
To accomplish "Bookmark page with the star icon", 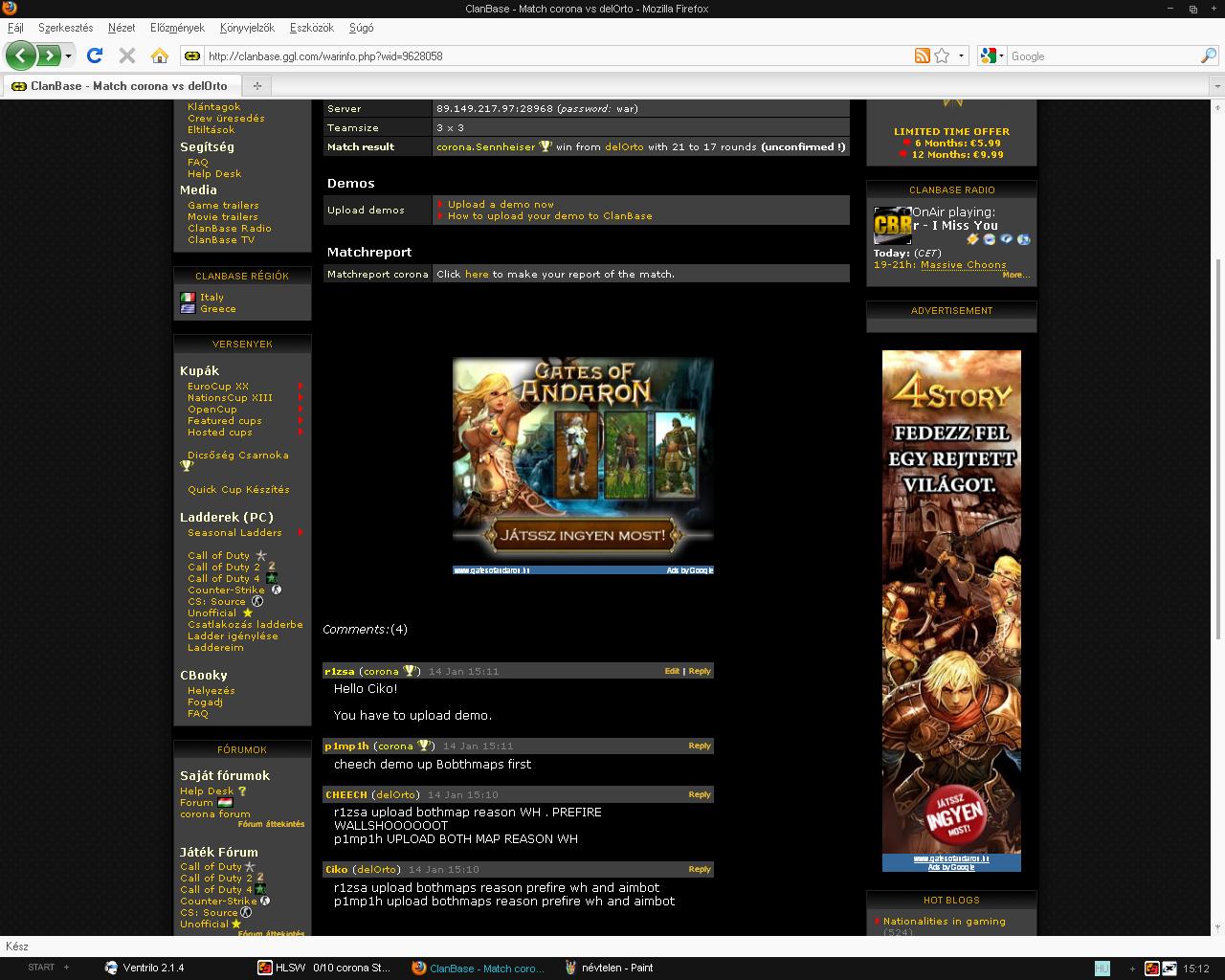I will [942, 56].
